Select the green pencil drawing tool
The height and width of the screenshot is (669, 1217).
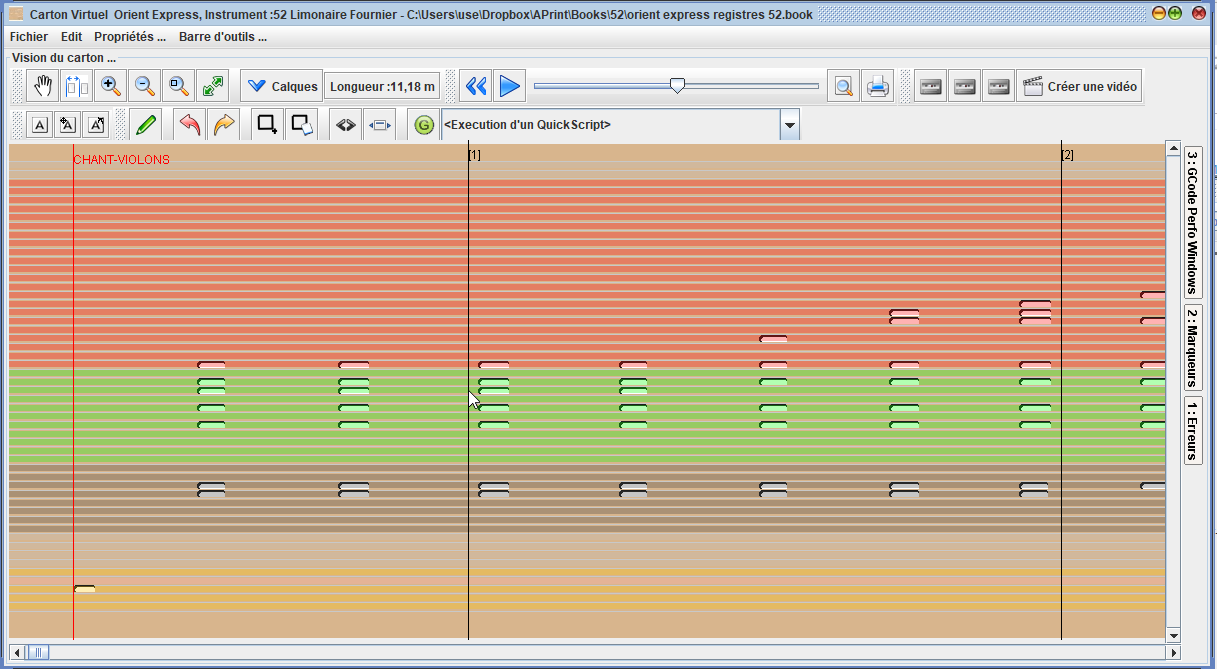146,125
